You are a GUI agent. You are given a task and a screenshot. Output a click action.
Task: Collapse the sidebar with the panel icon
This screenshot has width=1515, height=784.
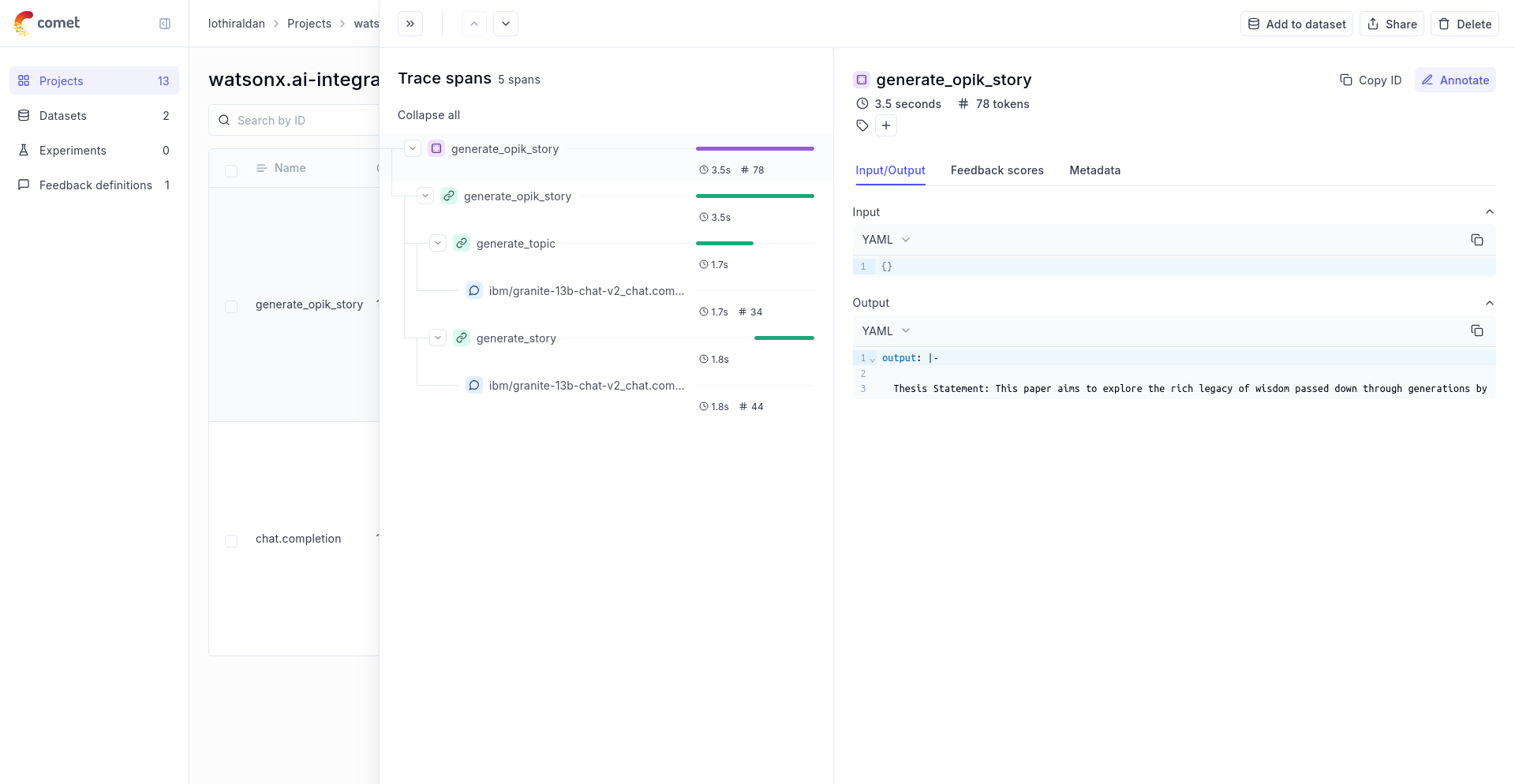point(165,24)
